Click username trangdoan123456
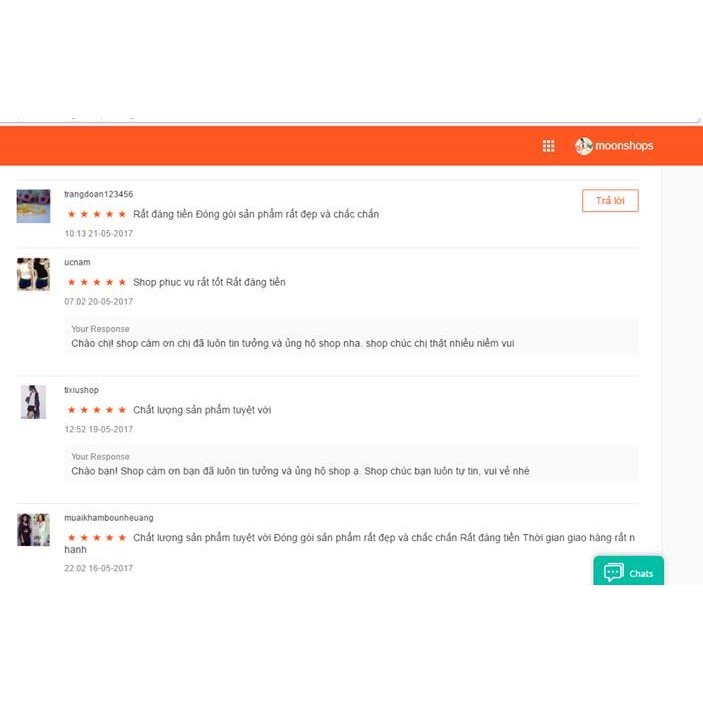 click(99, 194)
